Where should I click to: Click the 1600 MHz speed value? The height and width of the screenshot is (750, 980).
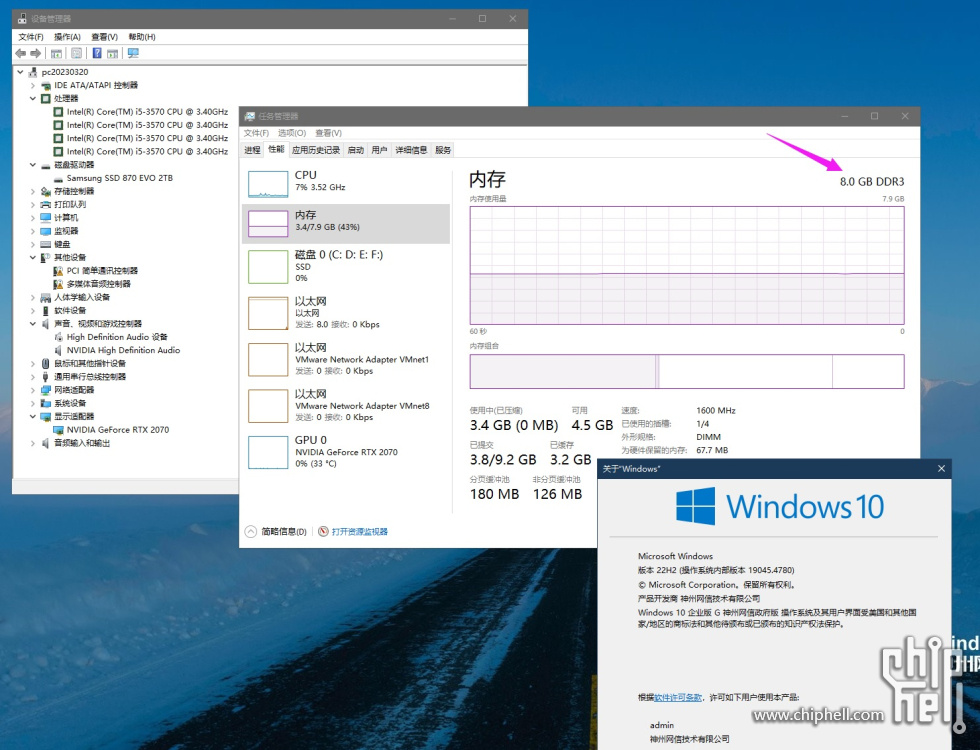click(716, 411)
